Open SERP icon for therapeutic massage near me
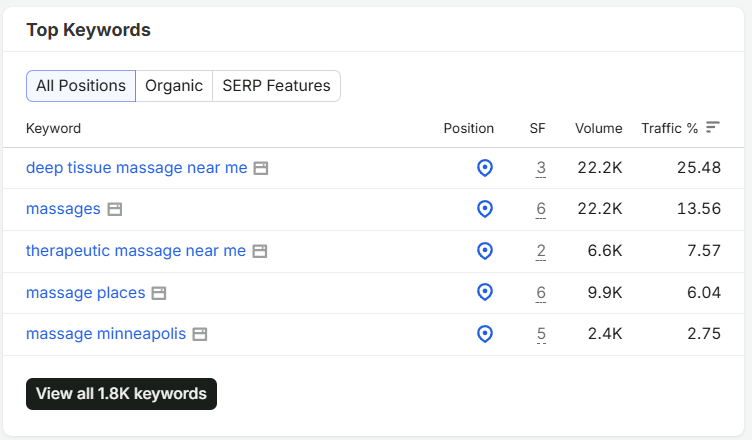The height and width of the screenshot is (440, 752). [259, 251]
